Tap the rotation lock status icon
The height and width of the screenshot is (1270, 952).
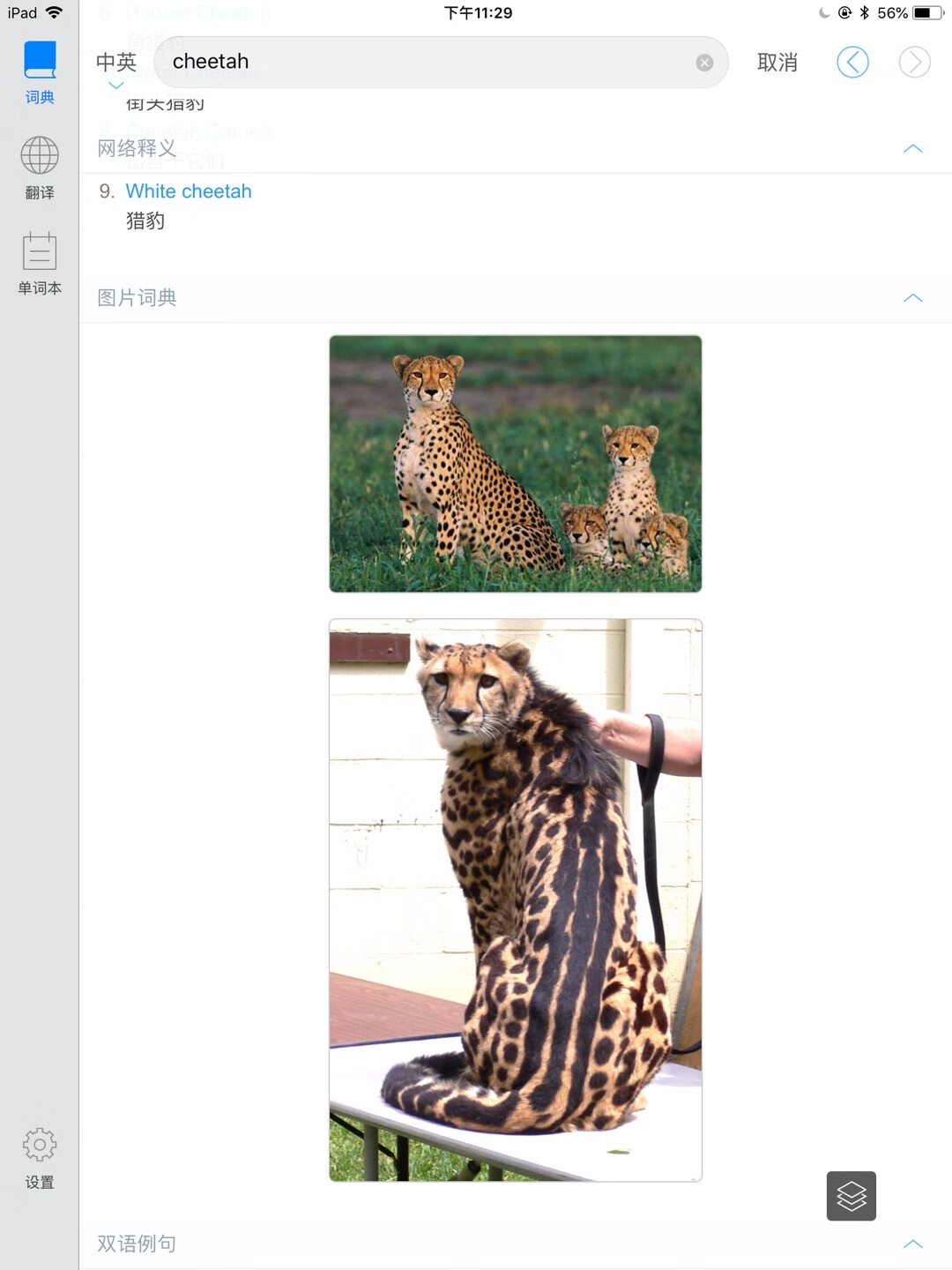tap(844, 12)
